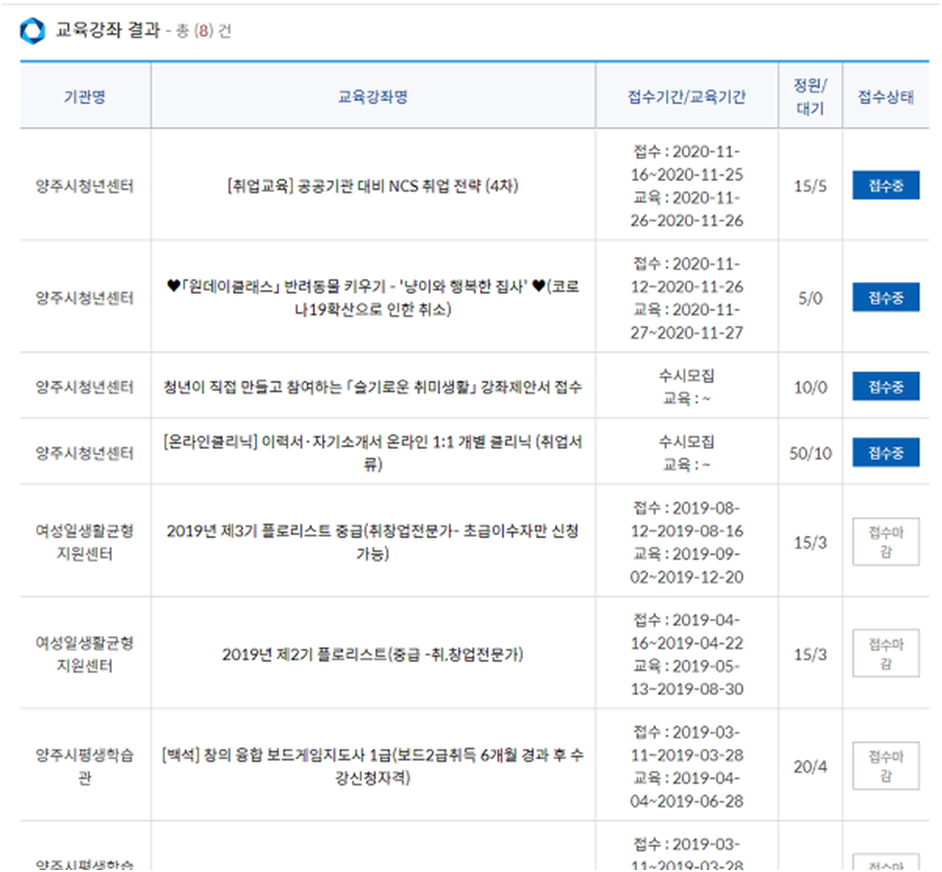Open the 원데이클래스 반려동물 키우기 course title
This screenshot has height=872, width=942.
click(x=372, y=297)
